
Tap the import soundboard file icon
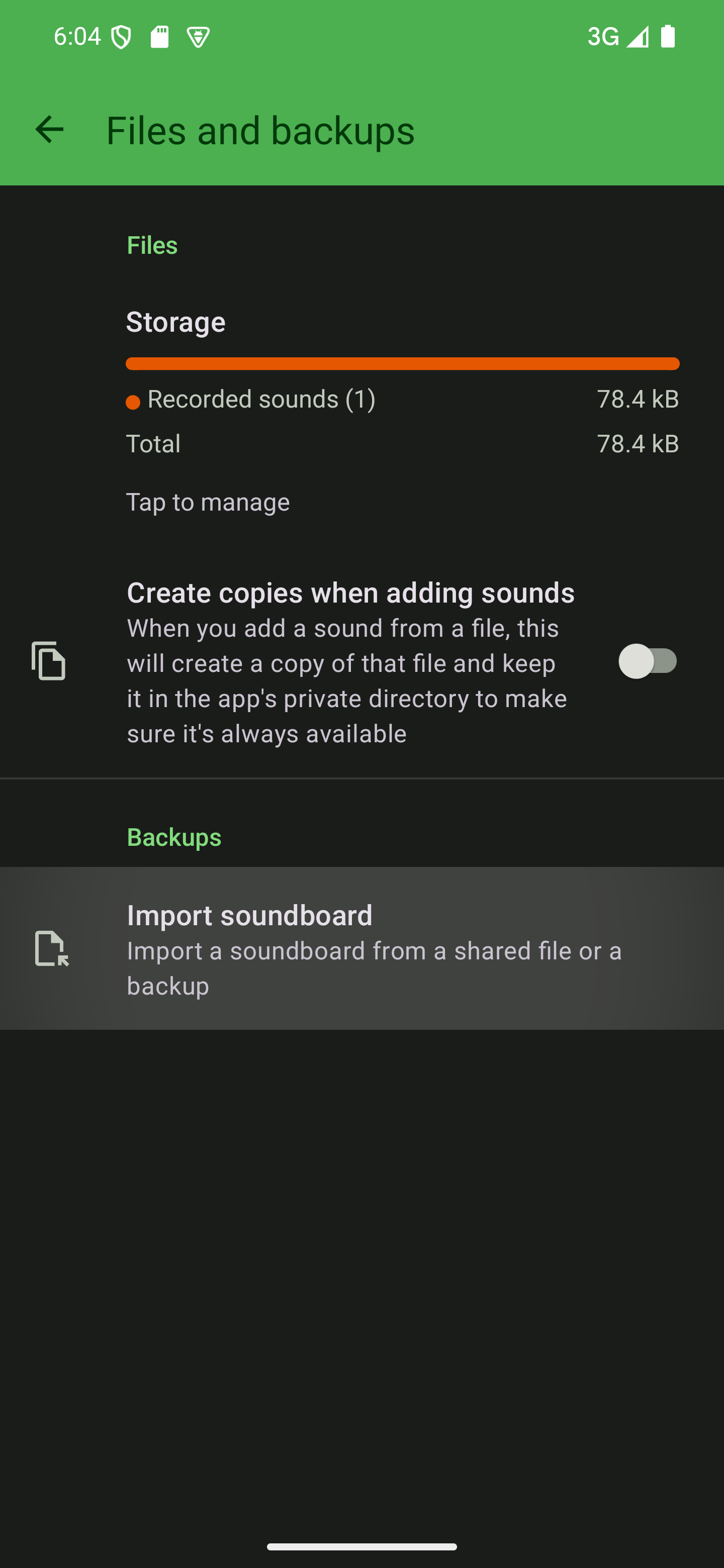pyautogui.click(x=51, y=948)
